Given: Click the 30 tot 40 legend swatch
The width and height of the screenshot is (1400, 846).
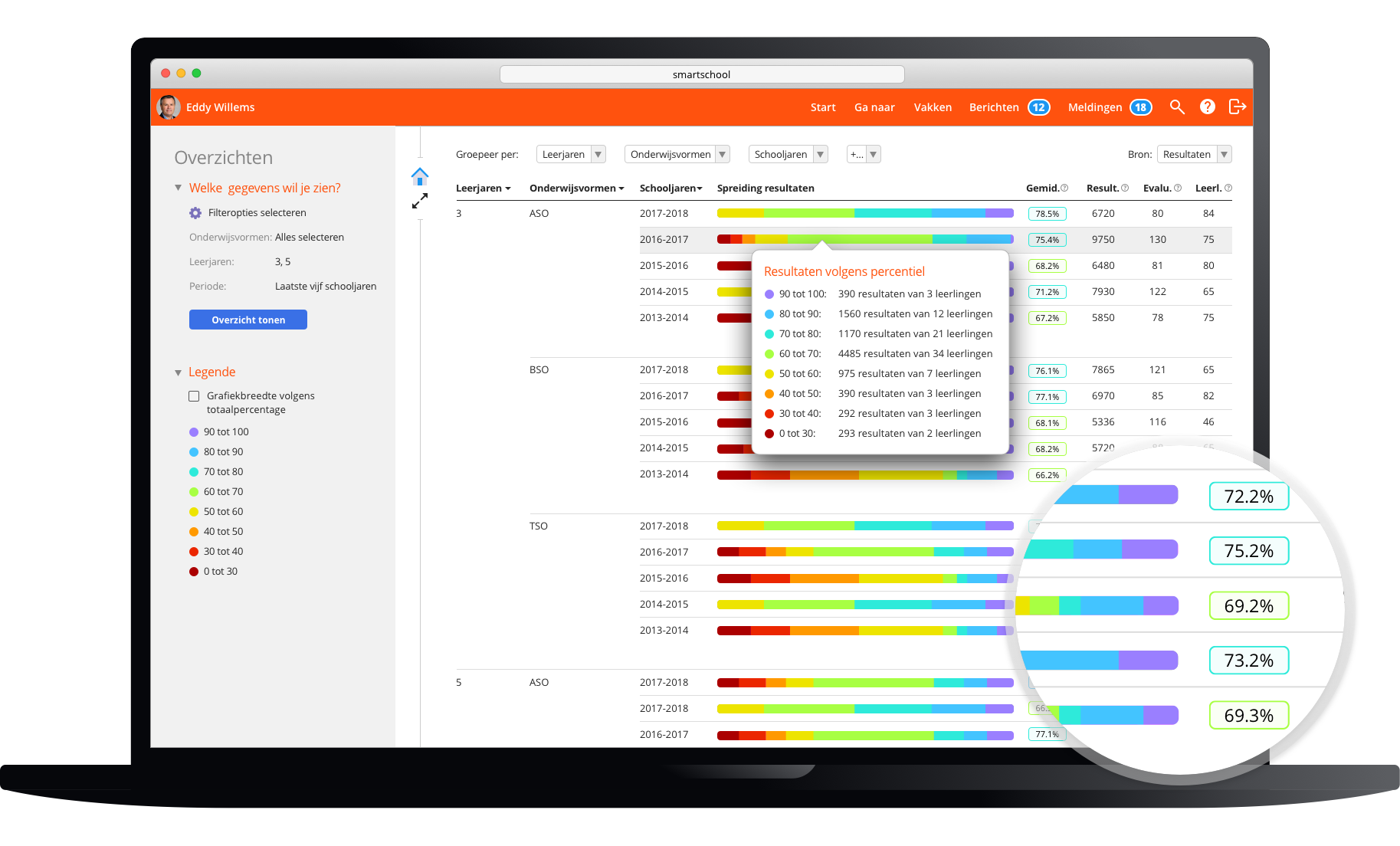Looking at the screenshot, I should click(x=194, y=552).
